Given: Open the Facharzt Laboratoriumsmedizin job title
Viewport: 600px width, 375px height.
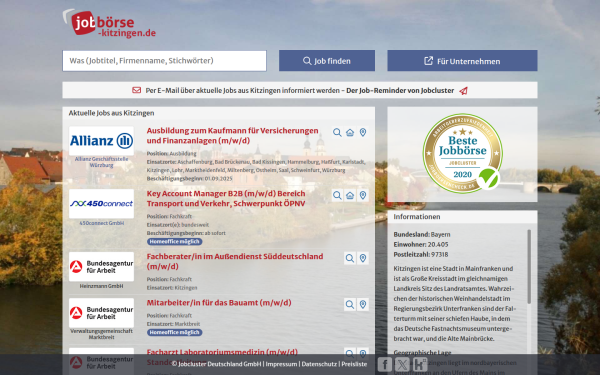Looking at the screenshot, I should (222, 352).
